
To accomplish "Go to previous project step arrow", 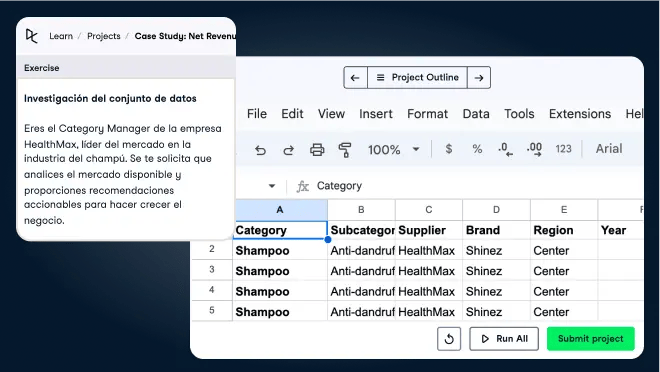I will (355, 78).
